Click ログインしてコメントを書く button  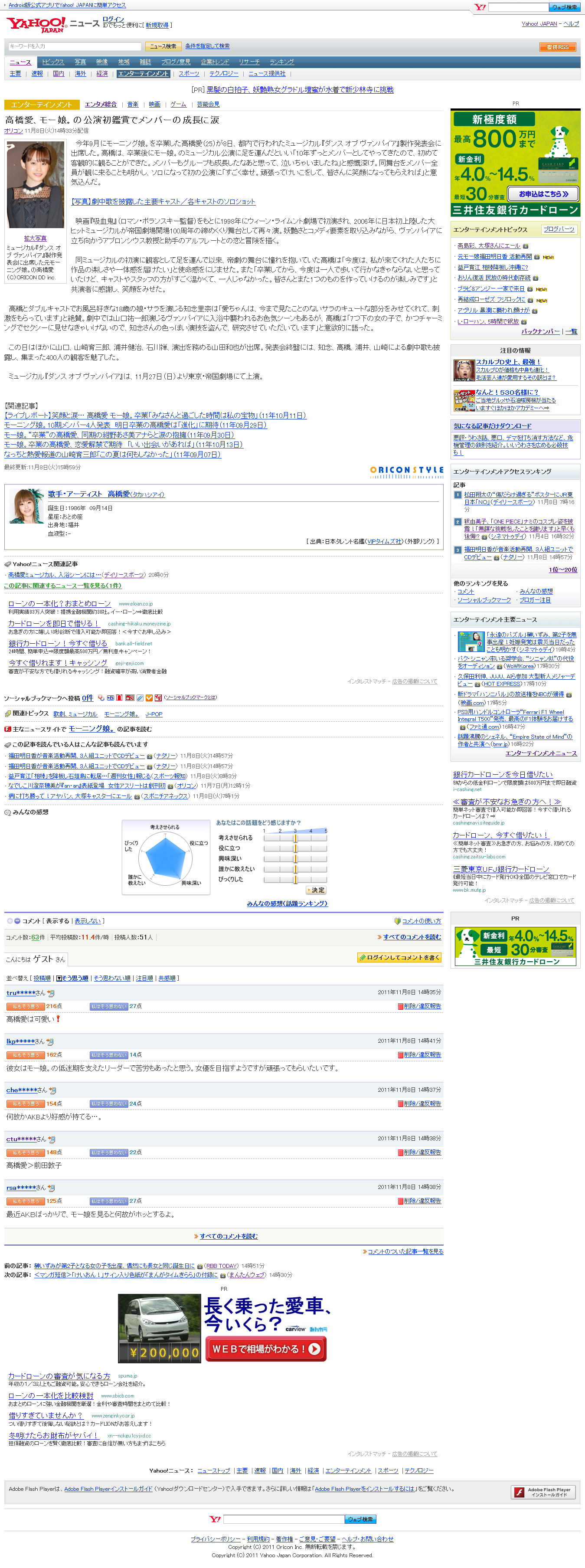(399, 957)
